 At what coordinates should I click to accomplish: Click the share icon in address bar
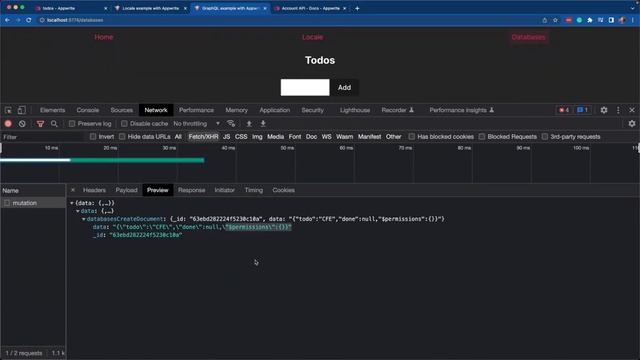click(544, 20)
